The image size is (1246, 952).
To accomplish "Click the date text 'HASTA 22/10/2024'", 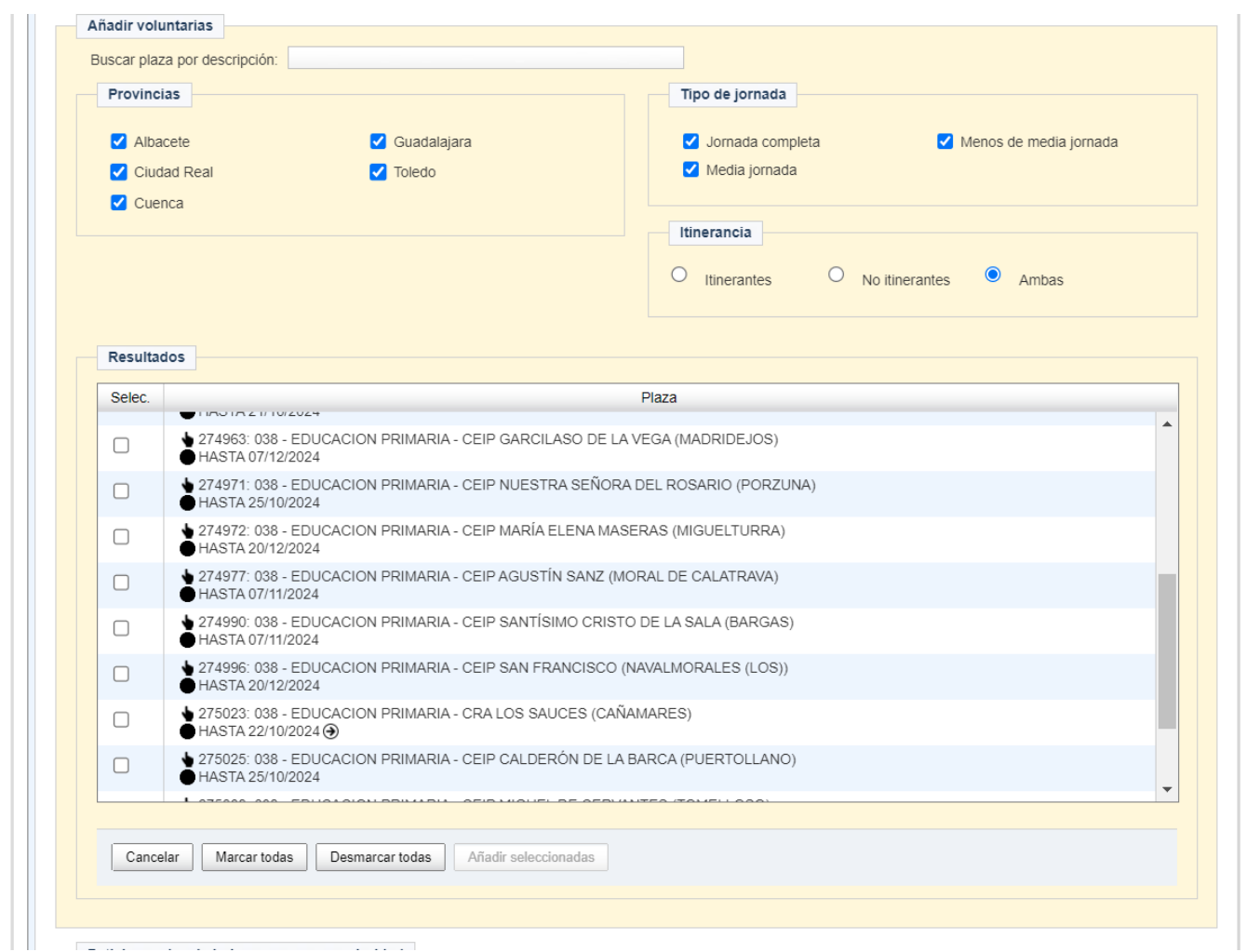I will coord(259,731).
